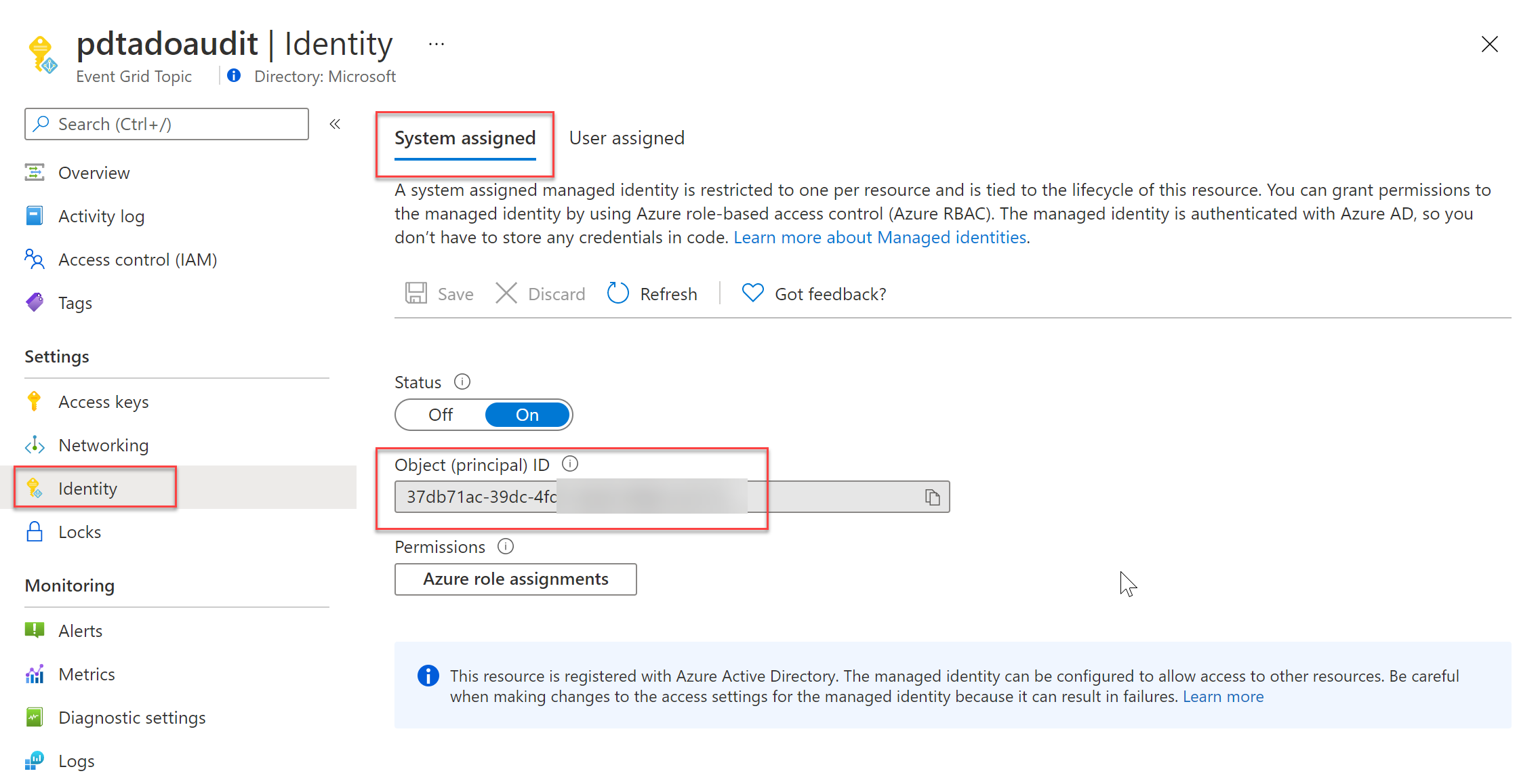Select the System assigned tab
1538x784 pixels.
(465, 138)
